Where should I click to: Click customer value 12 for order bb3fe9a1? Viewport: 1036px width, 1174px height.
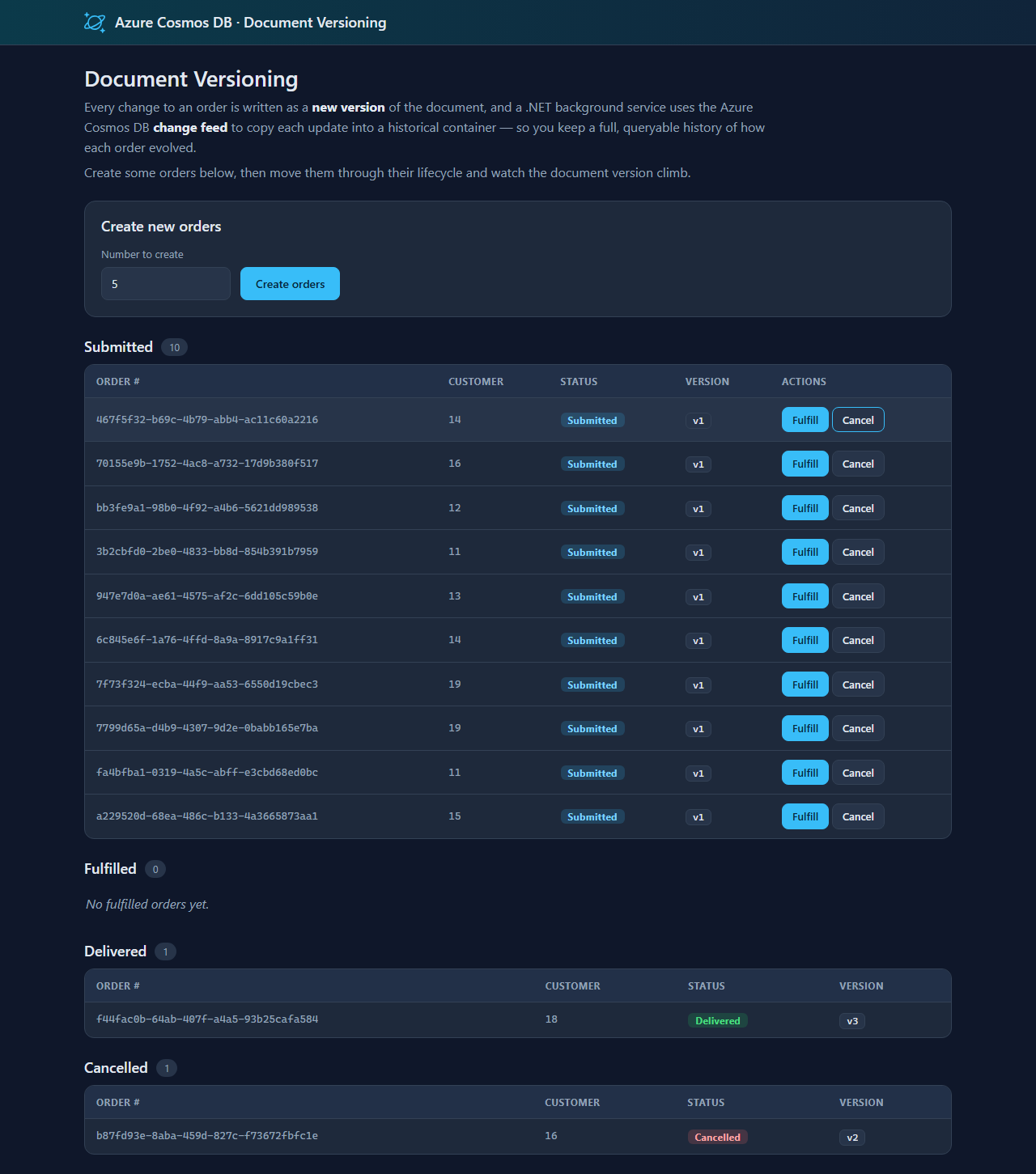[x=455, y=507]
